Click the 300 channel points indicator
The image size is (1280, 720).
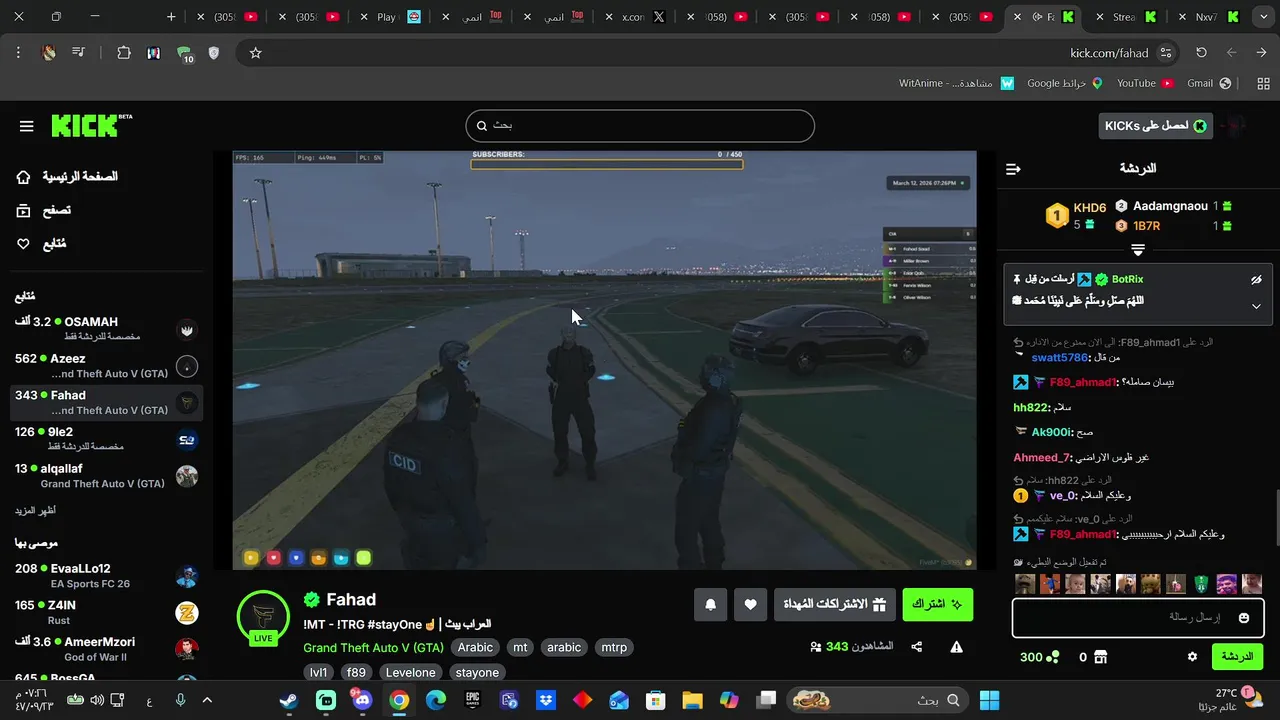pos(1039,657)
